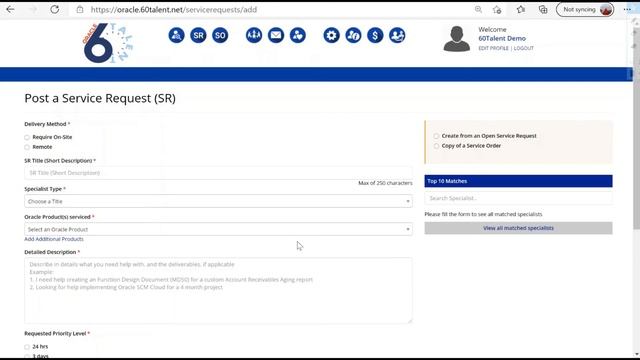
Task: Open the users group icon at far right
Action: pos(397,36)
